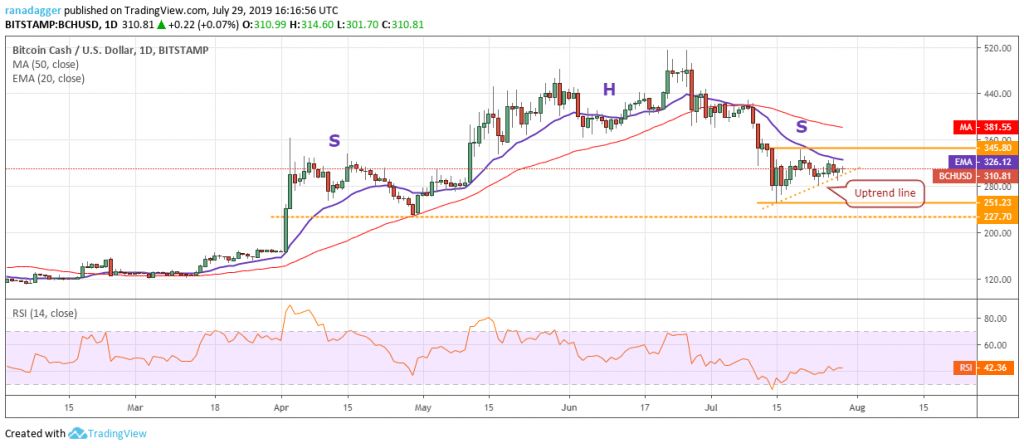The image size is (1024, 448).
Task: Select the 'H' head pattern label
Action: 608,90
